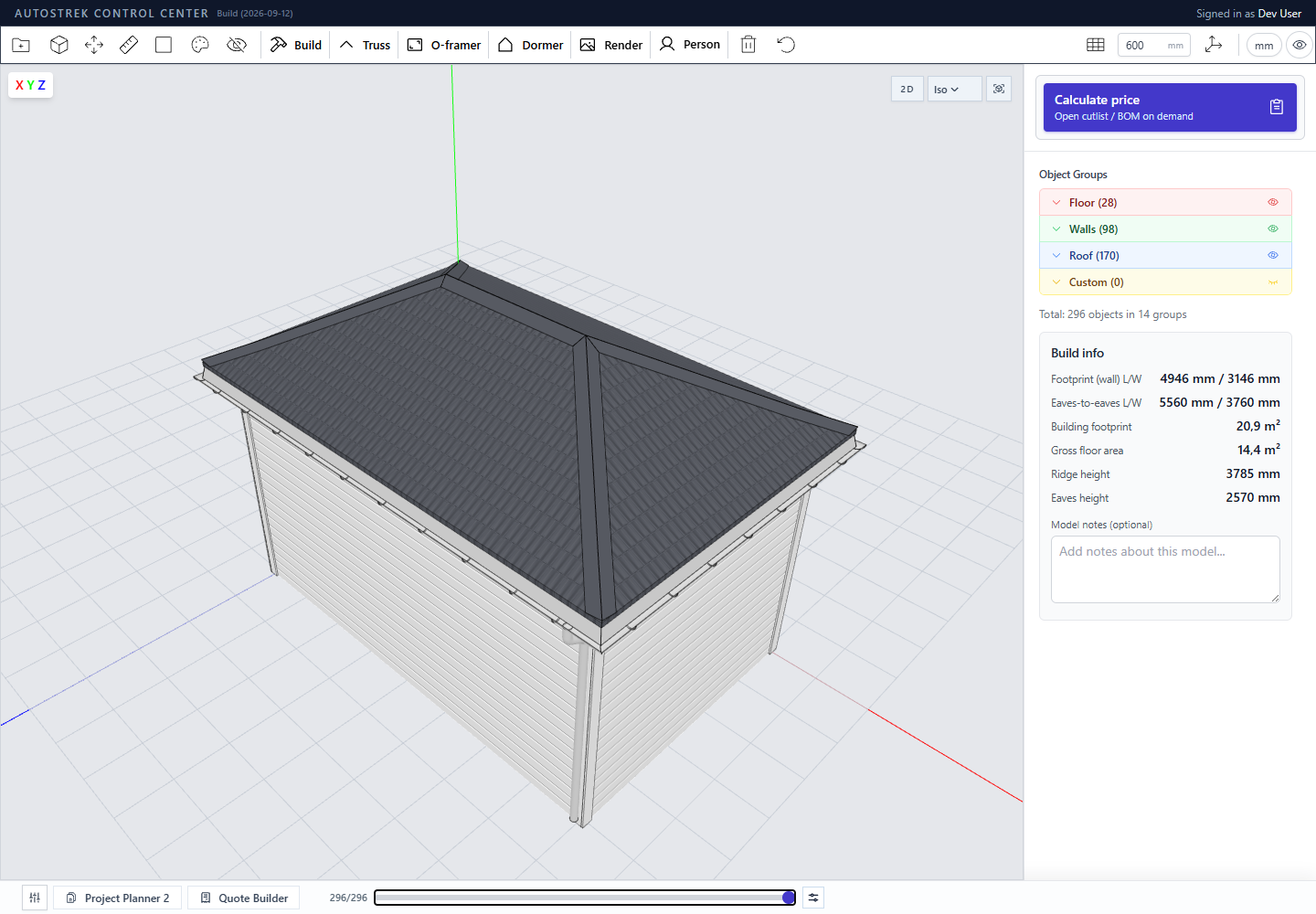
Task: Open the color palette tool
Action: point(200,45)
